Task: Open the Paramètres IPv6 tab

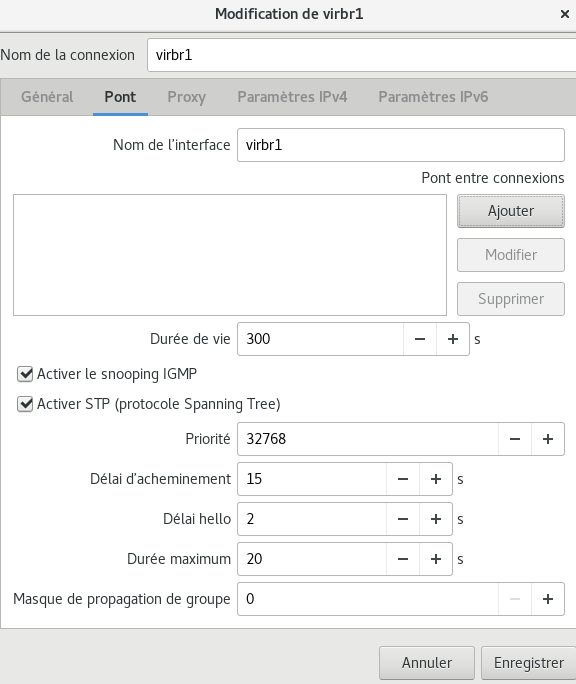Action: coord(433,97)
